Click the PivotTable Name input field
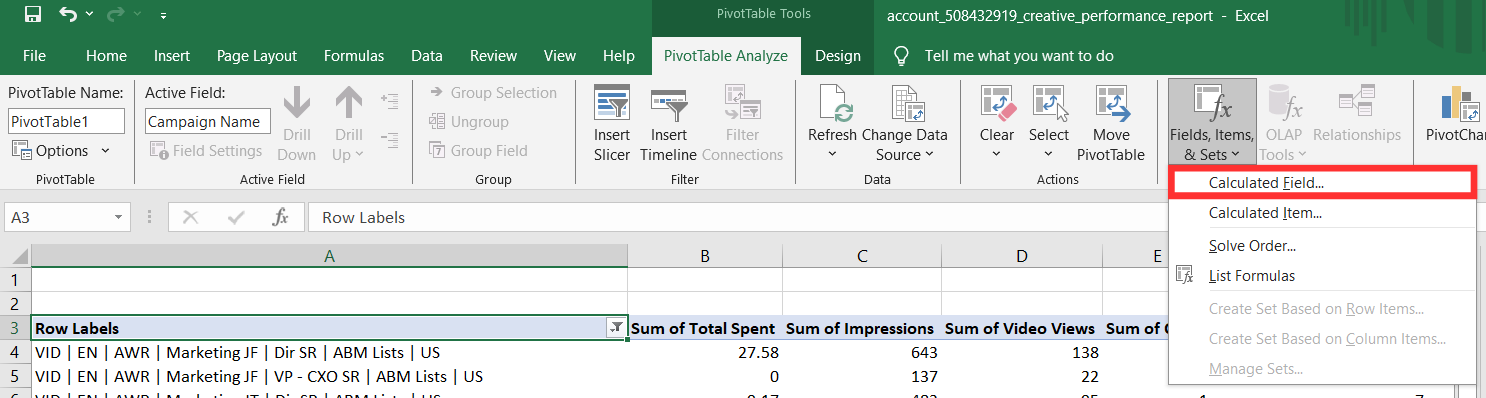 (67, 122)
